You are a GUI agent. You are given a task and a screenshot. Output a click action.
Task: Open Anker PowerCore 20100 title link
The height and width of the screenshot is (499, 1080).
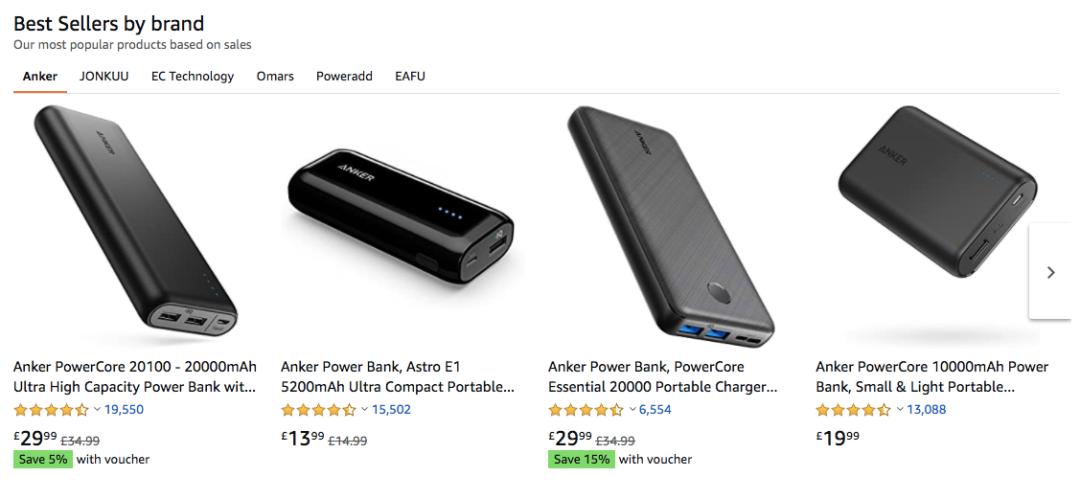(x=135, y=377)
